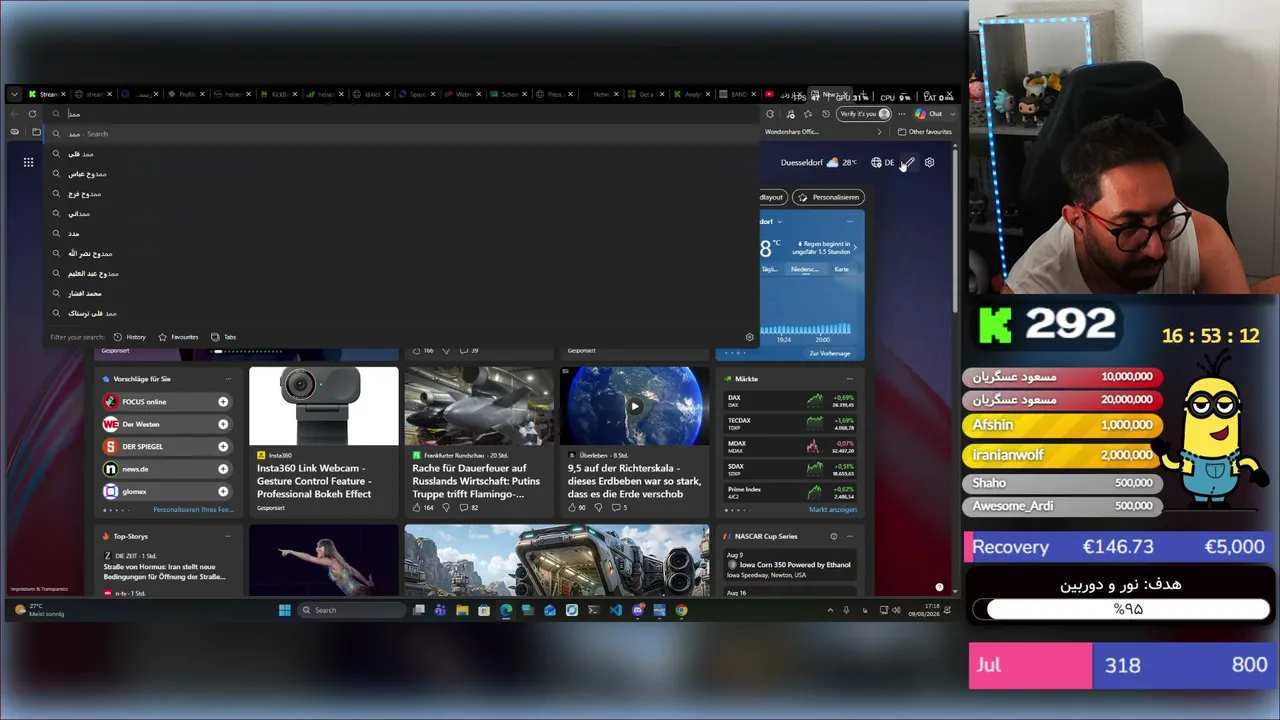Open the fighter jet article thumbnail

tap(479, 406)
